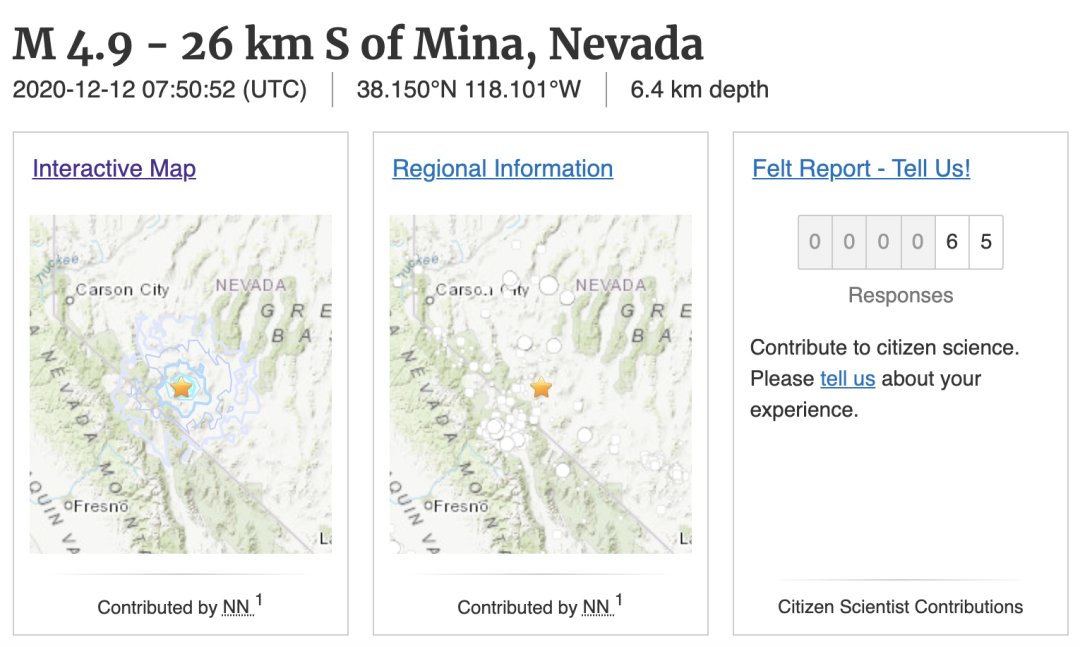Click the NN contributor under Regional Information
The width and height of the screenshot is (1080, 647).
click(596, 607)
